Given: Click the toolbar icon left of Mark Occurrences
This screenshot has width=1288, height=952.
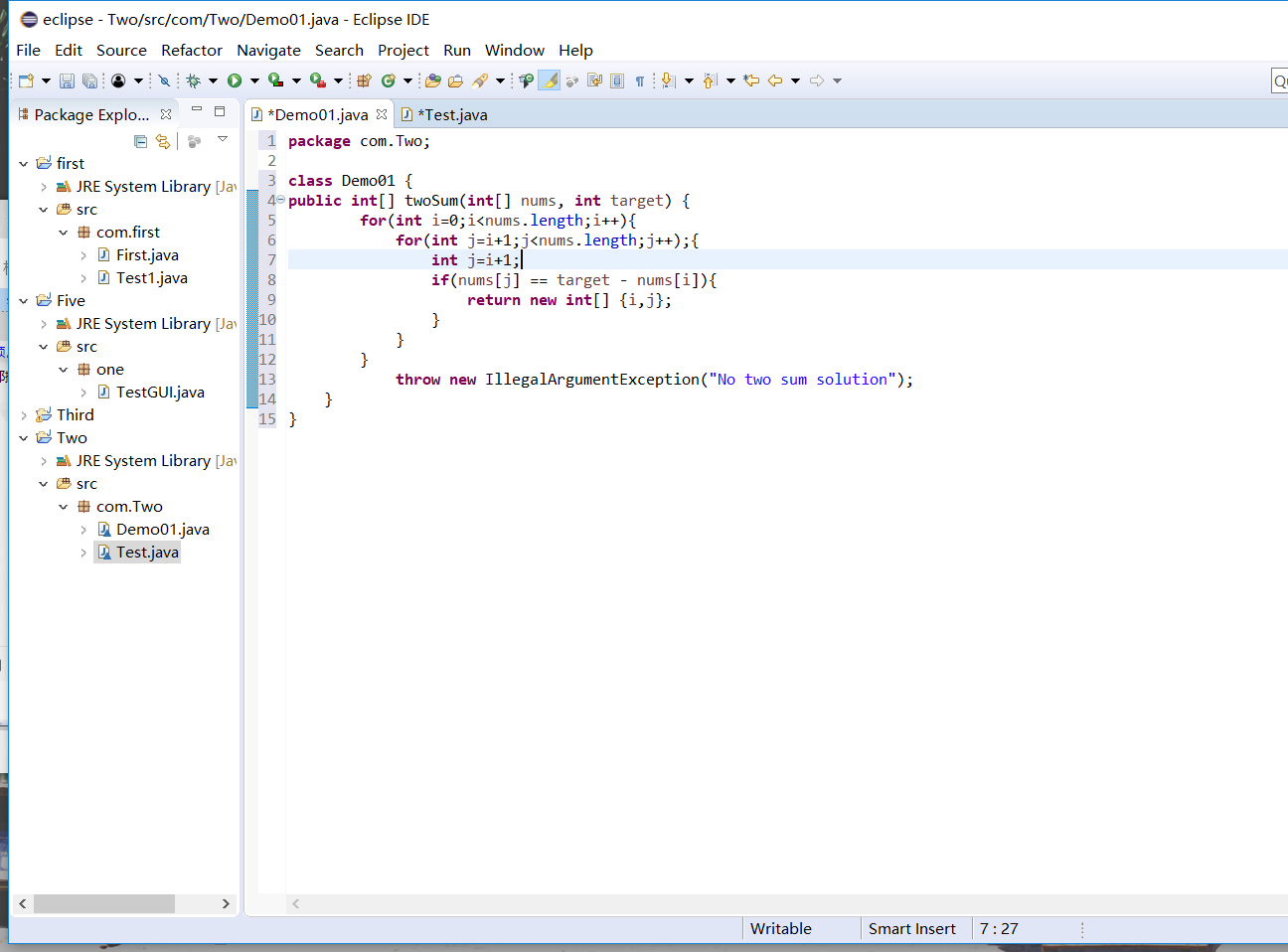Looking at the screenshot, I should pyautogui.click(x=527, y=80).
